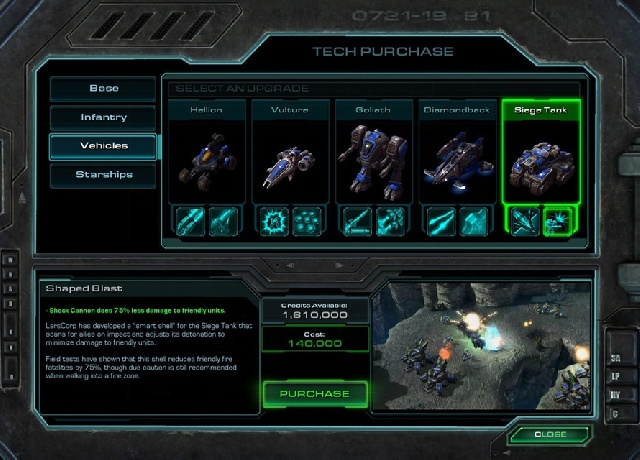Pick the first Goliath upgrade icon

pyautogui.click(x=357, y=222)
